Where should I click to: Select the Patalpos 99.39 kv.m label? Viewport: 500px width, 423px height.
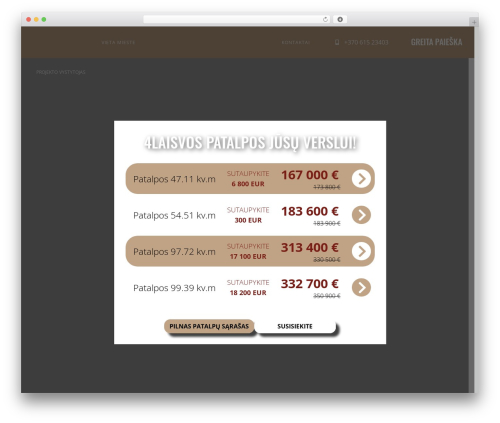click(174, 288)
